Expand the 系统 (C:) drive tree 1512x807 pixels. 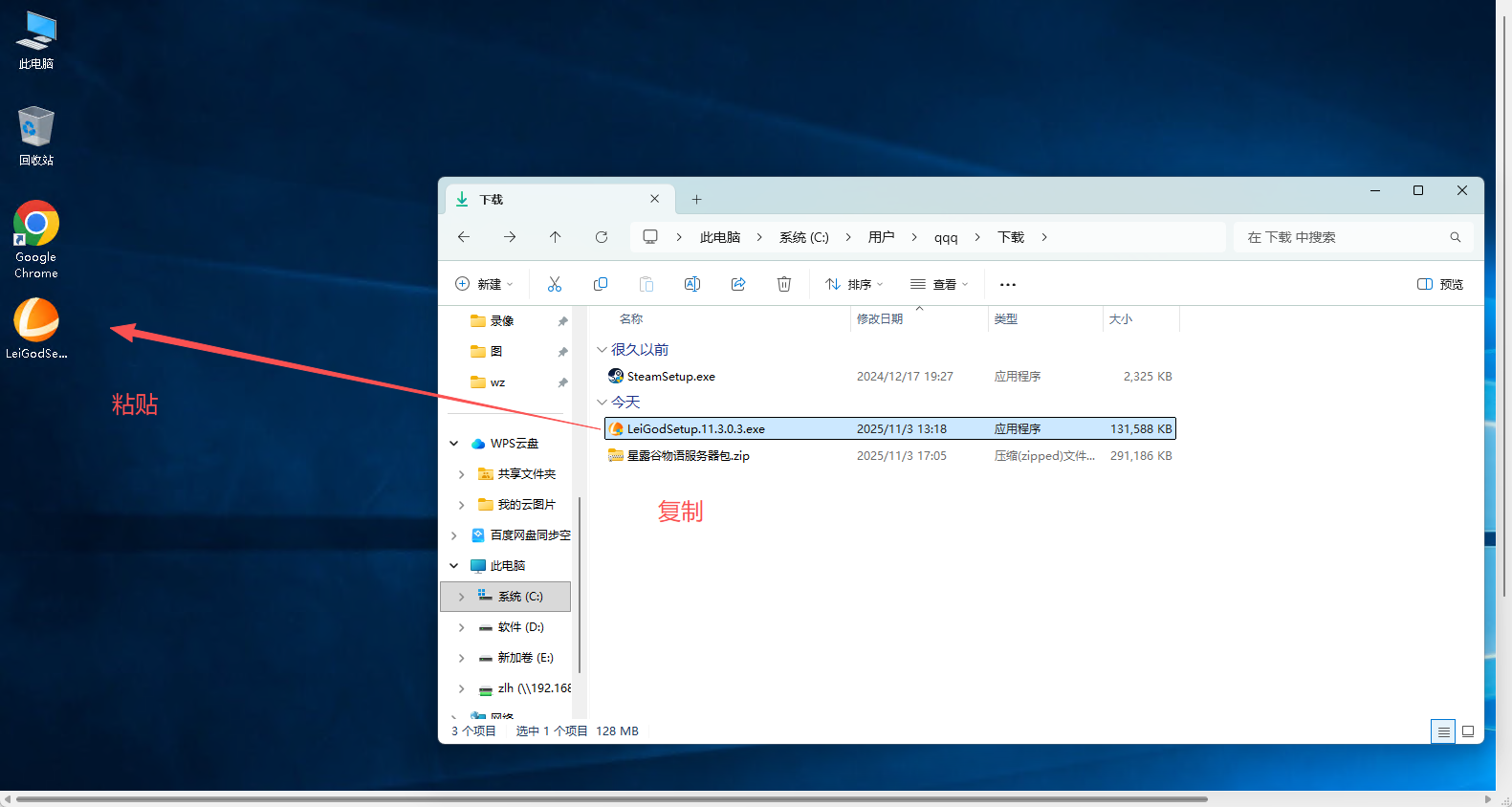(x=461, y=597)
